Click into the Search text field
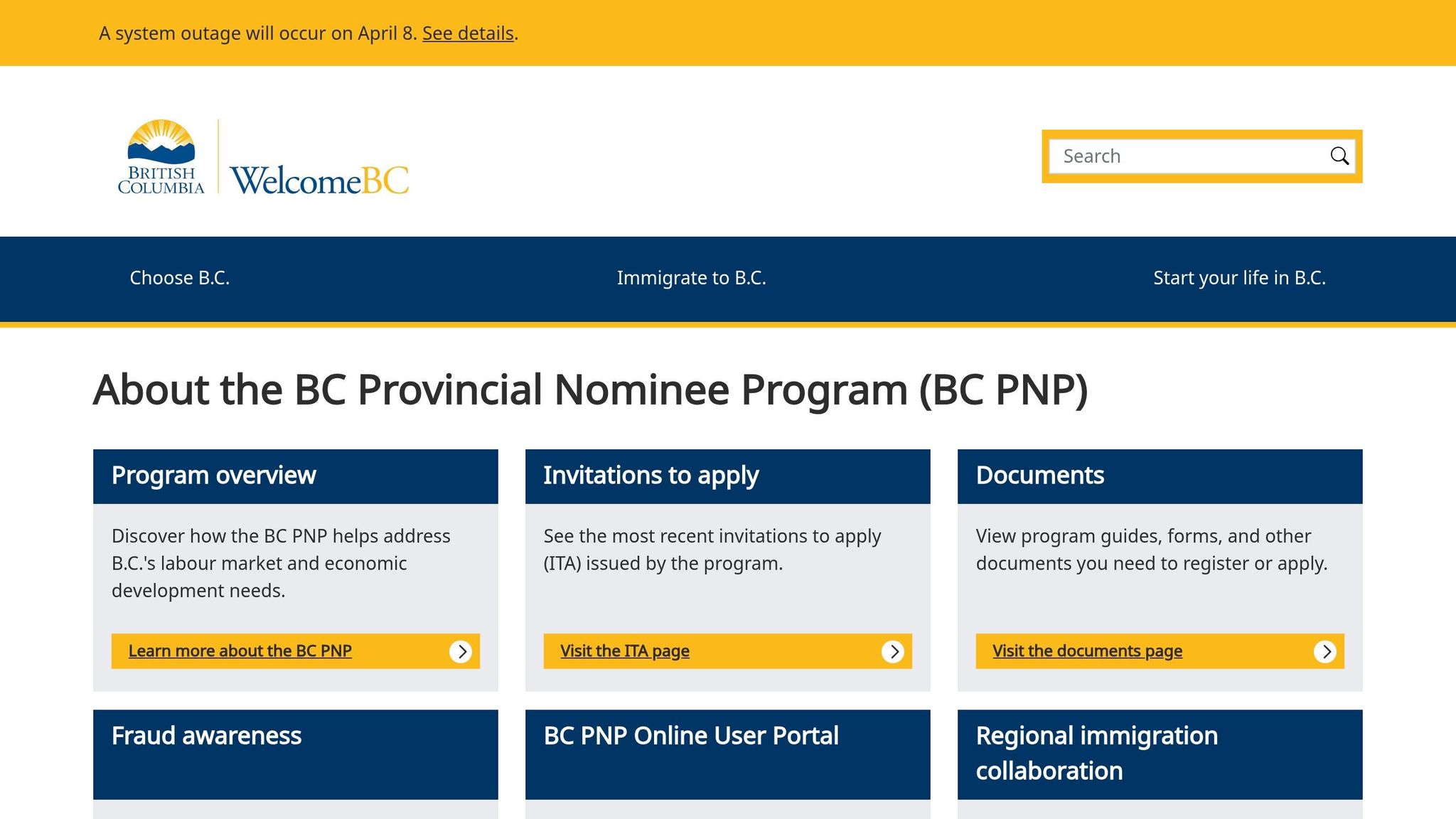Viewport: 1456px width, 819px height. click(x=1173, y=156)
